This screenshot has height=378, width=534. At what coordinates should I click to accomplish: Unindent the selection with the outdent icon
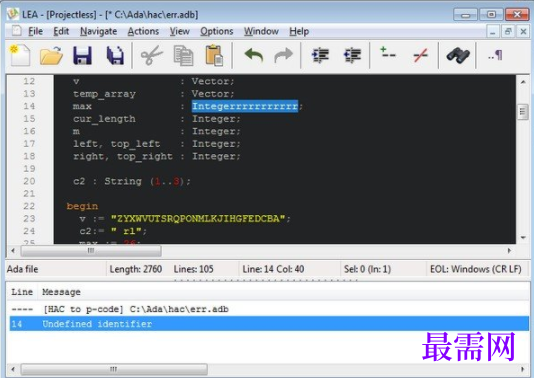point(352,55)
